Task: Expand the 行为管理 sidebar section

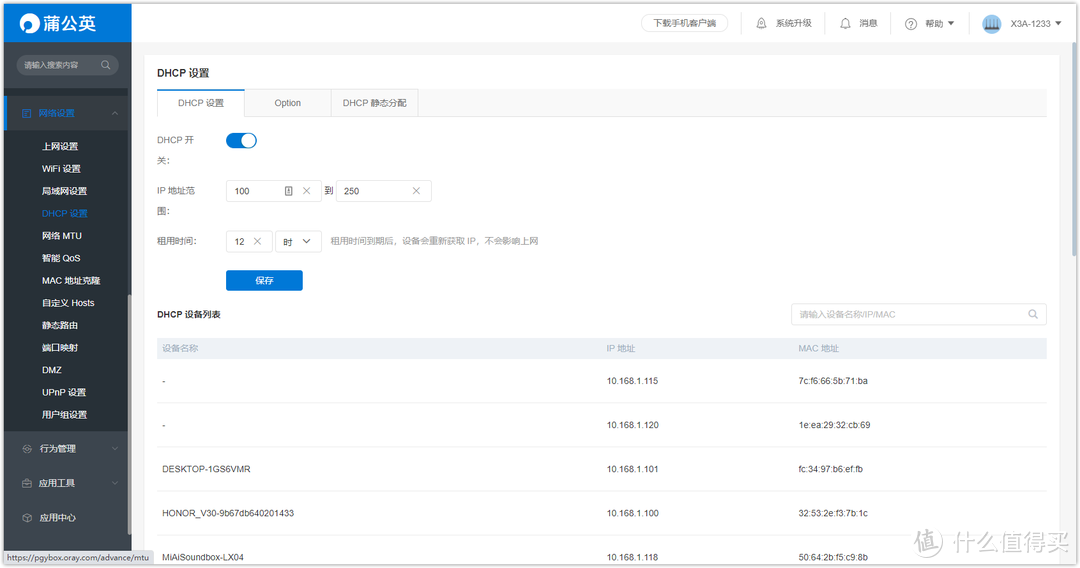Action: tap(66, 448)
